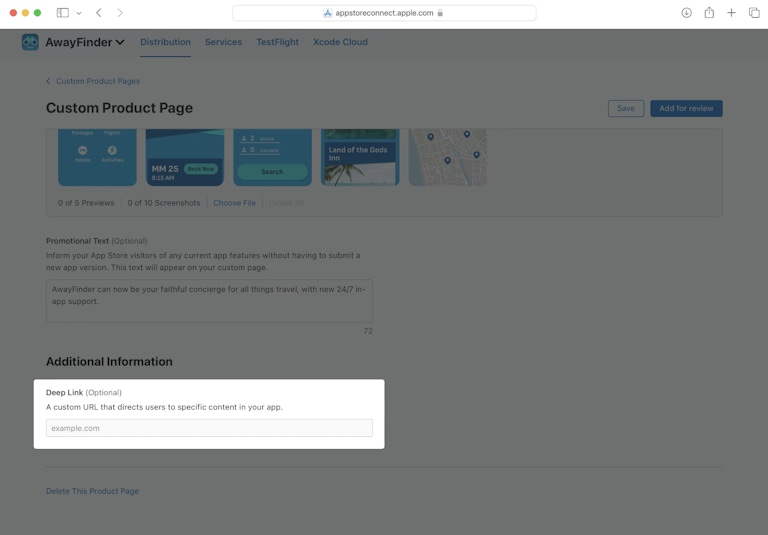Go back with the browser back arrow
Image resolution: width=768 pixels, height=535 pixels.
pyautogui.click(x=98, y=13)
